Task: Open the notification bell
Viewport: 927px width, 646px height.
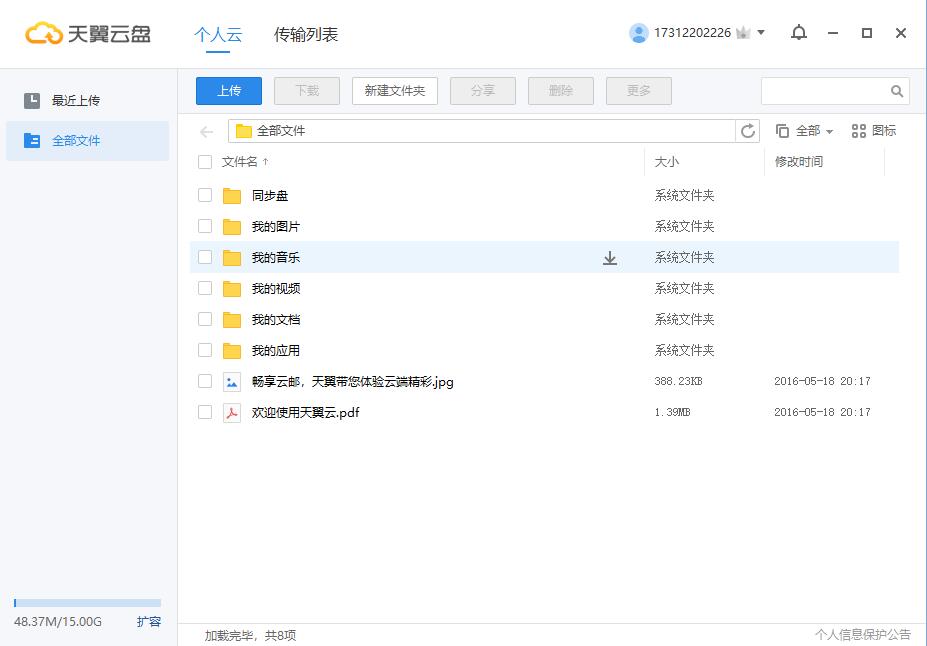Action: [x=799, y=33]
